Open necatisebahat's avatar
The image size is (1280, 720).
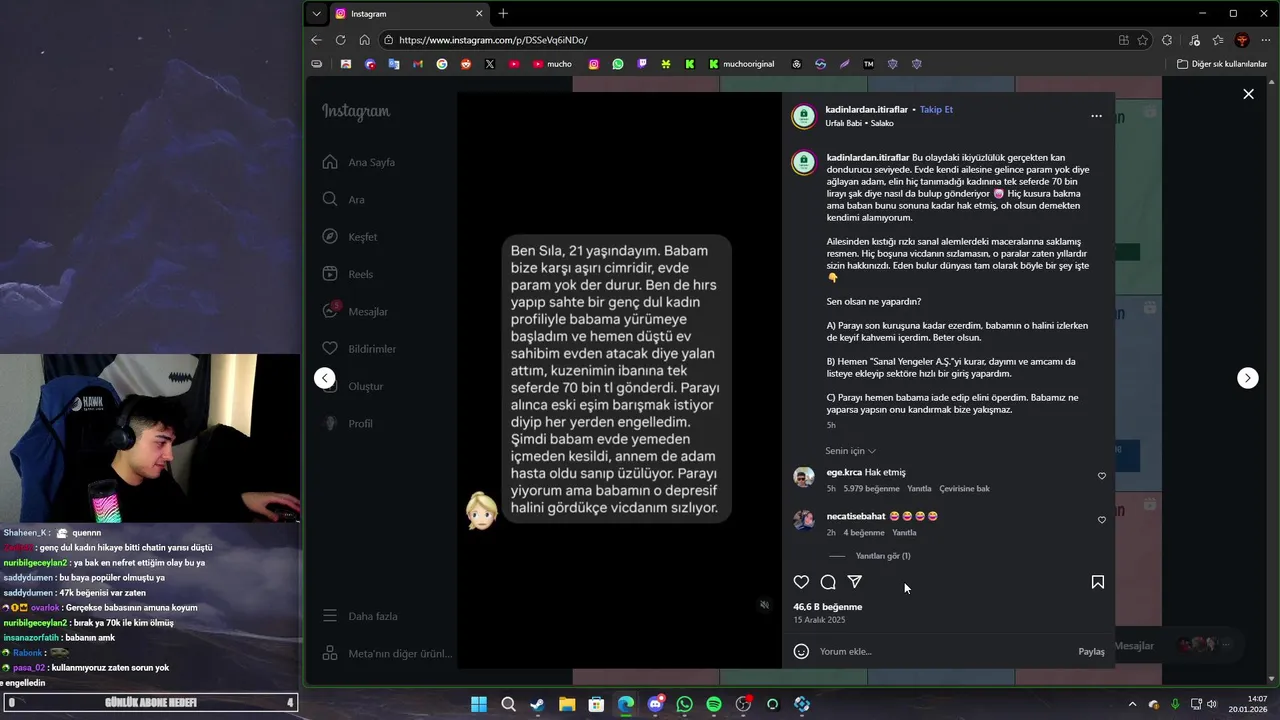(x=804, y=521)
